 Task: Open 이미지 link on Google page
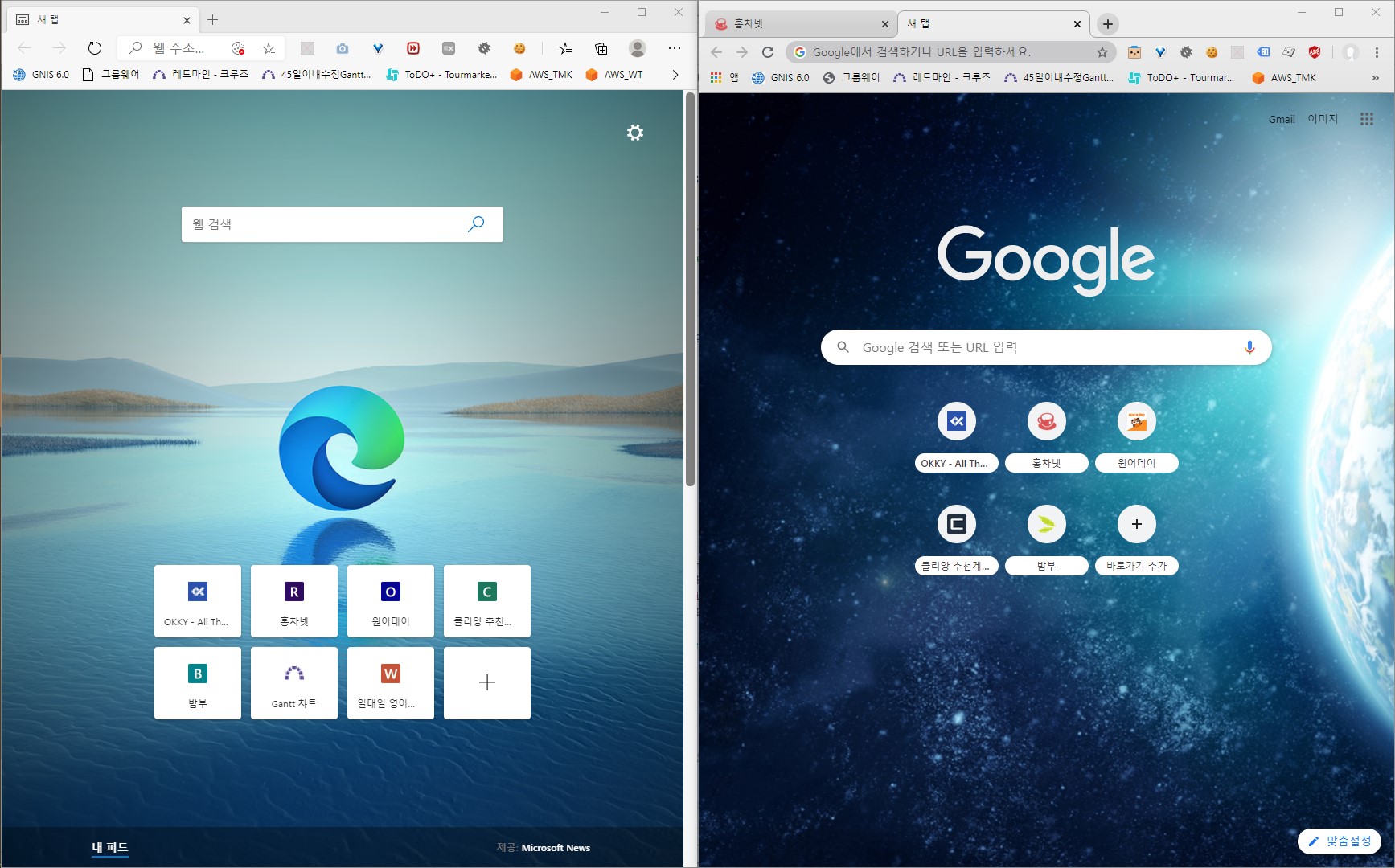[1323, 119]
